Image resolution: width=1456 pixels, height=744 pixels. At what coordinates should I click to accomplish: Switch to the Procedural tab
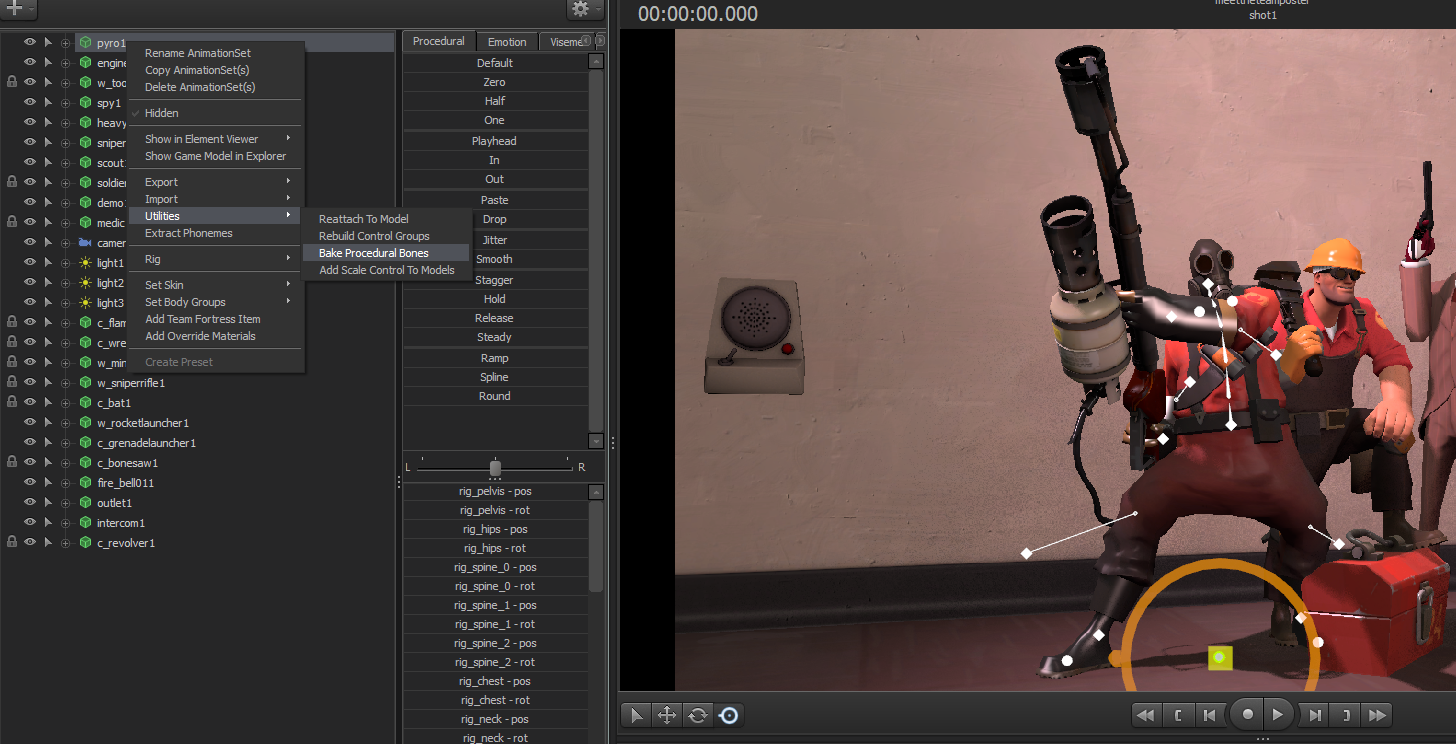(439, 41)
